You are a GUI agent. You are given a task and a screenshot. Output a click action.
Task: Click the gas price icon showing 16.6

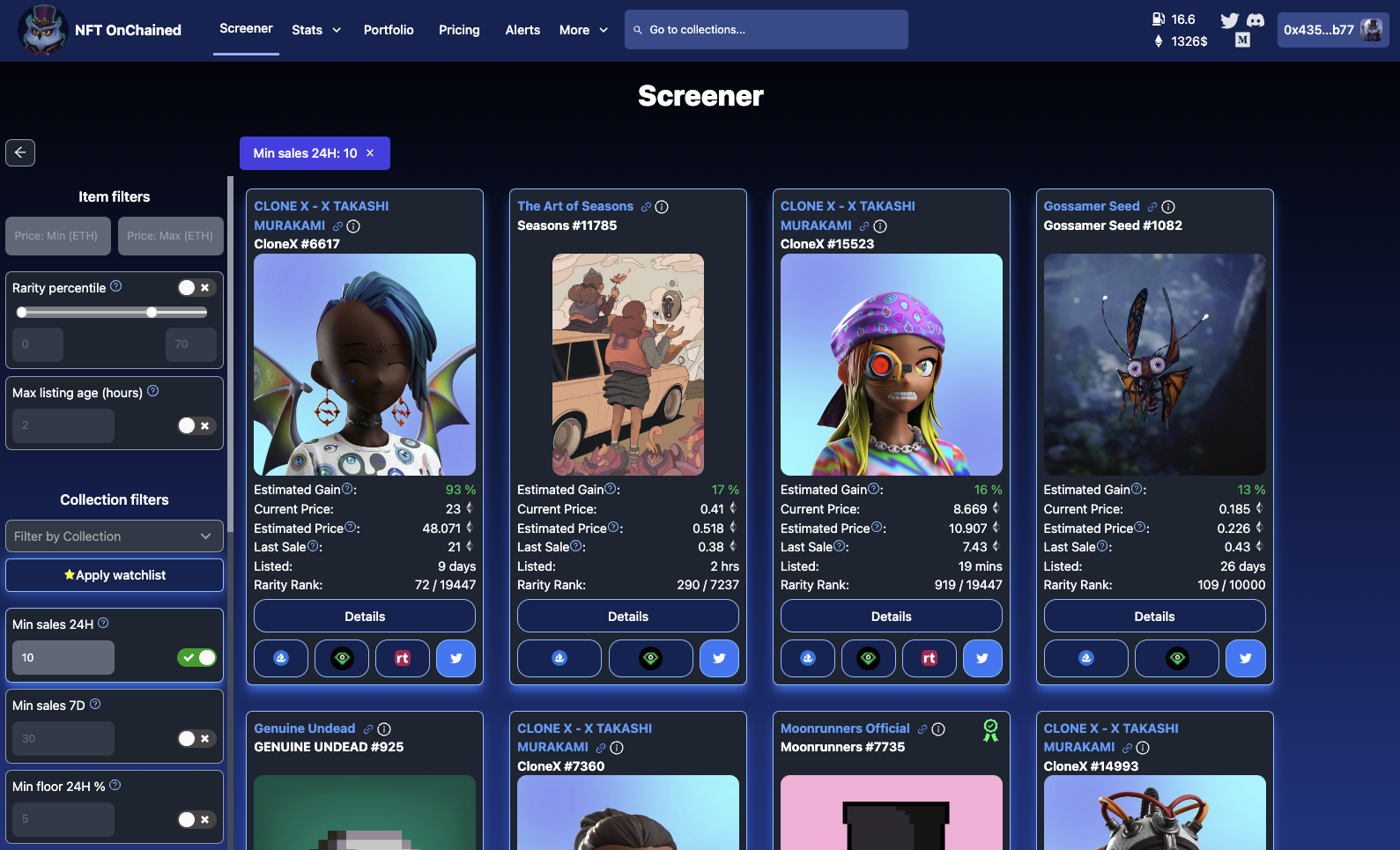click(1159, 19)
